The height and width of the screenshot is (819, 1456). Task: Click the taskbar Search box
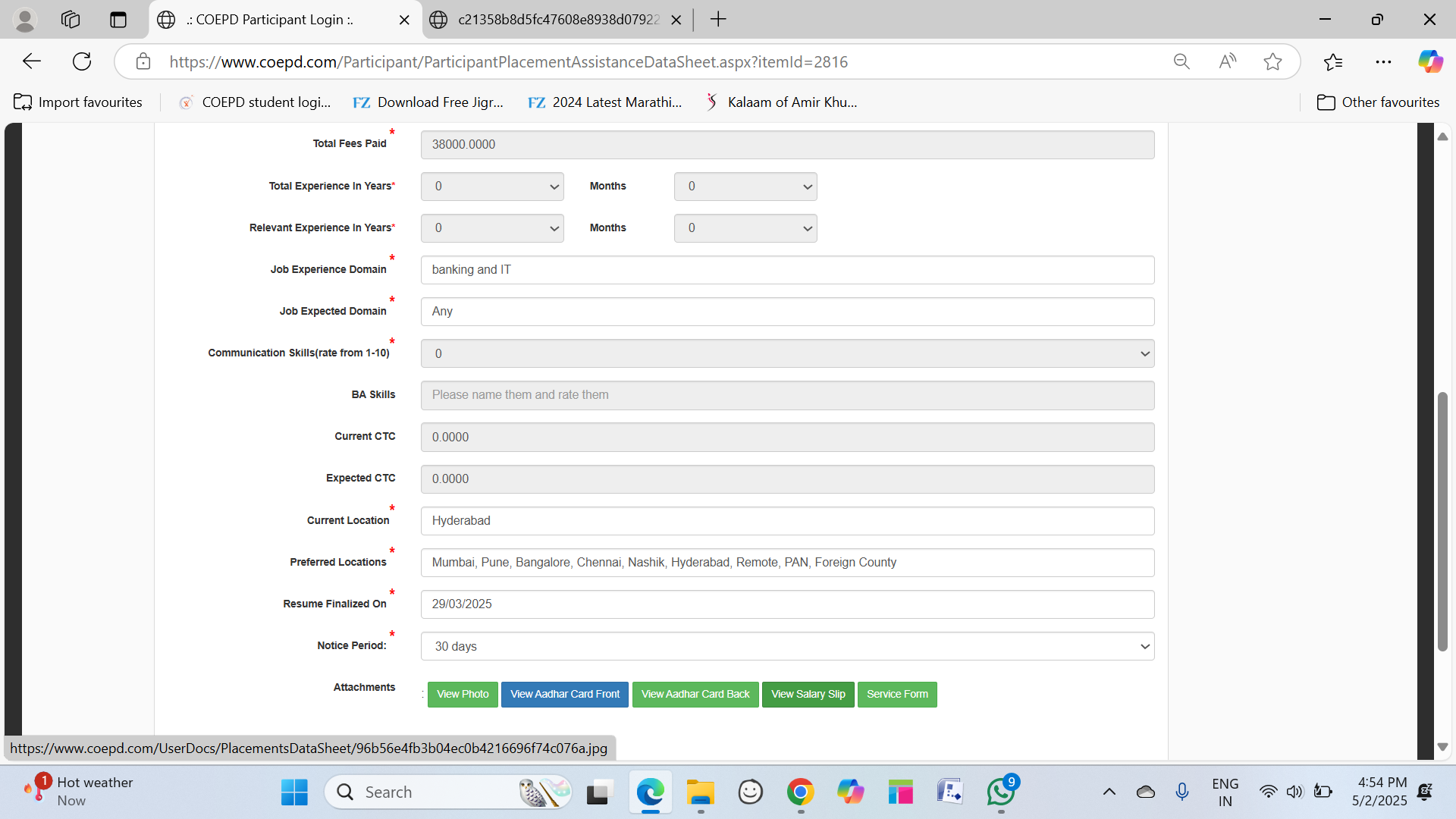(x=447, y=792)
